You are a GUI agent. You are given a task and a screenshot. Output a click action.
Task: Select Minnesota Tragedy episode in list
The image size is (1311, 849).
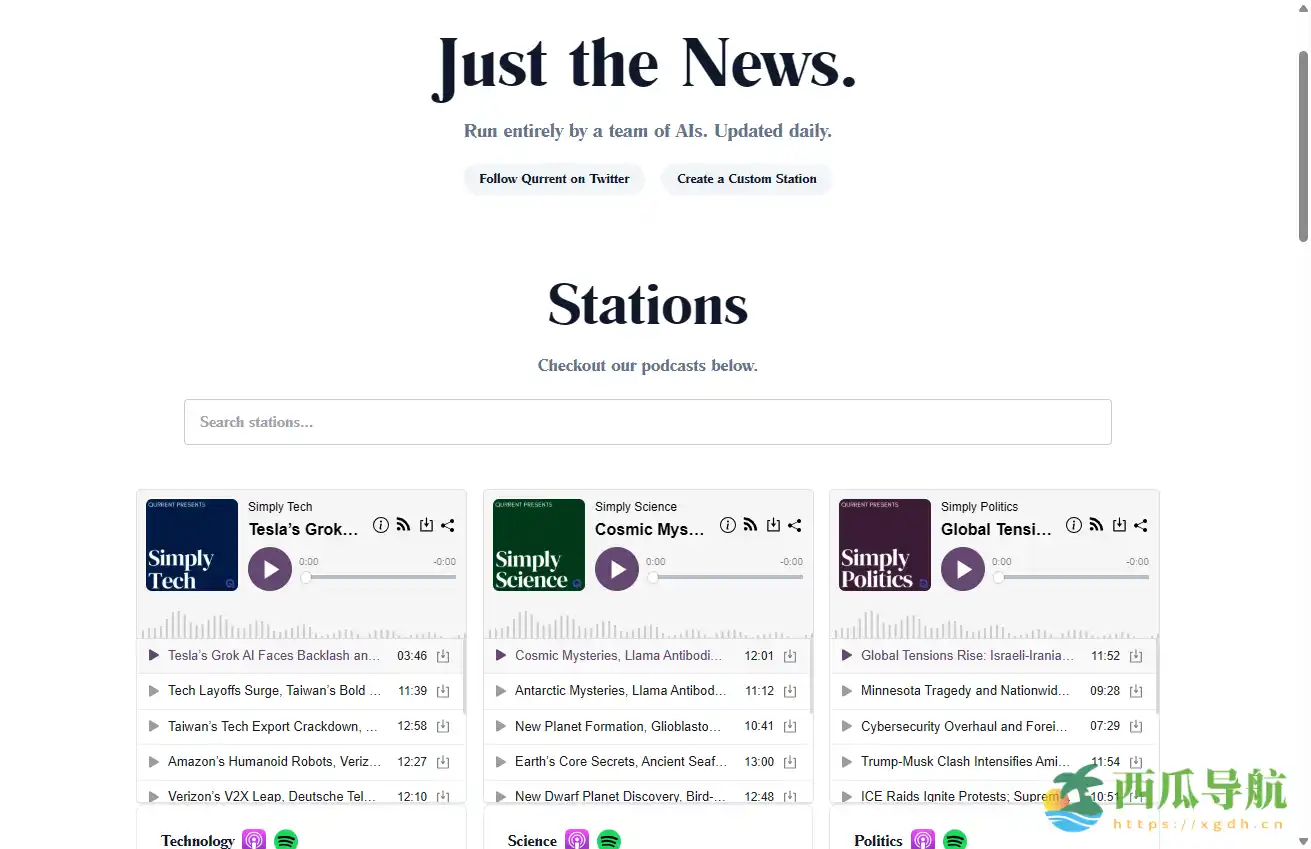point(965,691)
